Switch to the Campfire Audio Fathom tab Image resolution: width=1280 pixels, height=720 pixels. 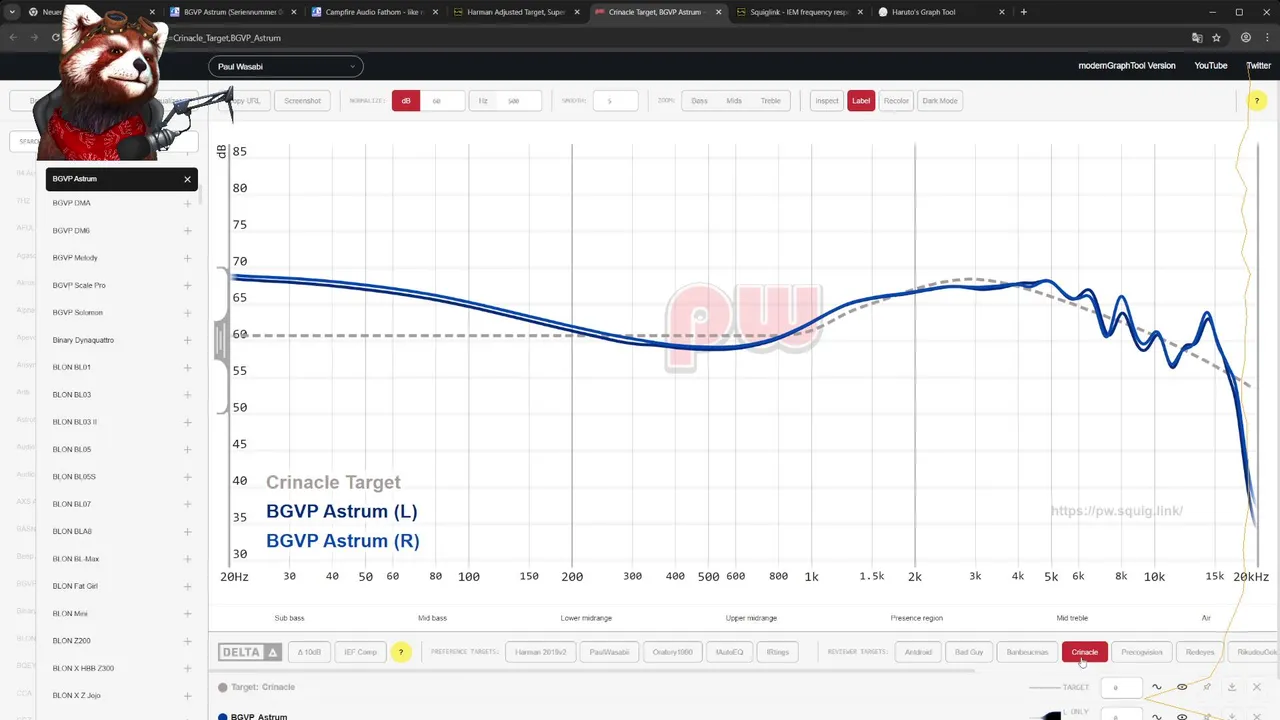375,12
